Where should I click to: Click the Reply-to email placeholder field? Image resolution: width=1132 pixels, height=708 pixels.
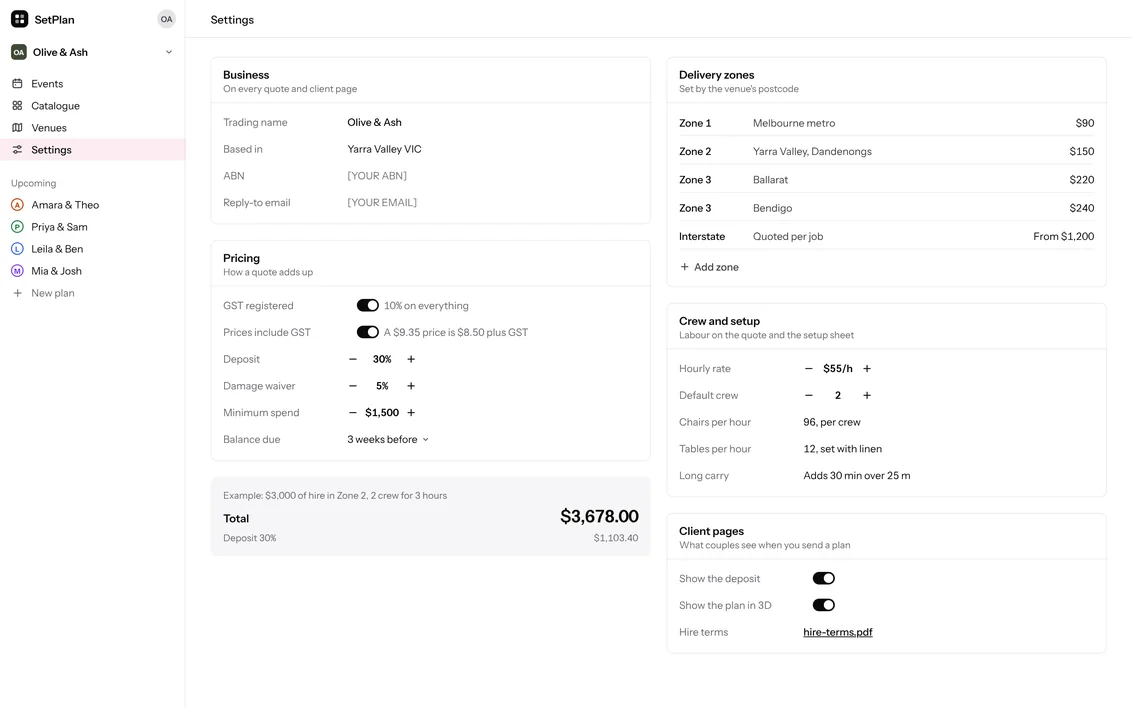coord(382,202)
